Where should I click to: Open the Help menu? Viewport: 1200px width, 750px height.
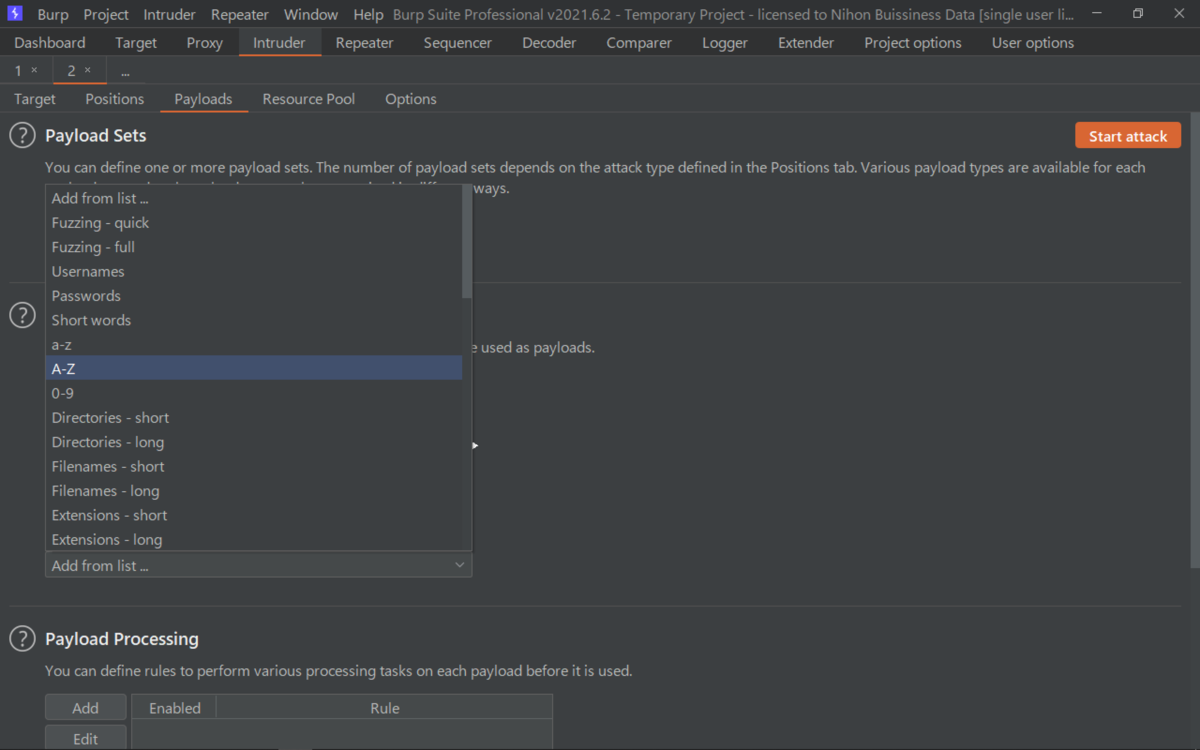(x=368, y=15)
